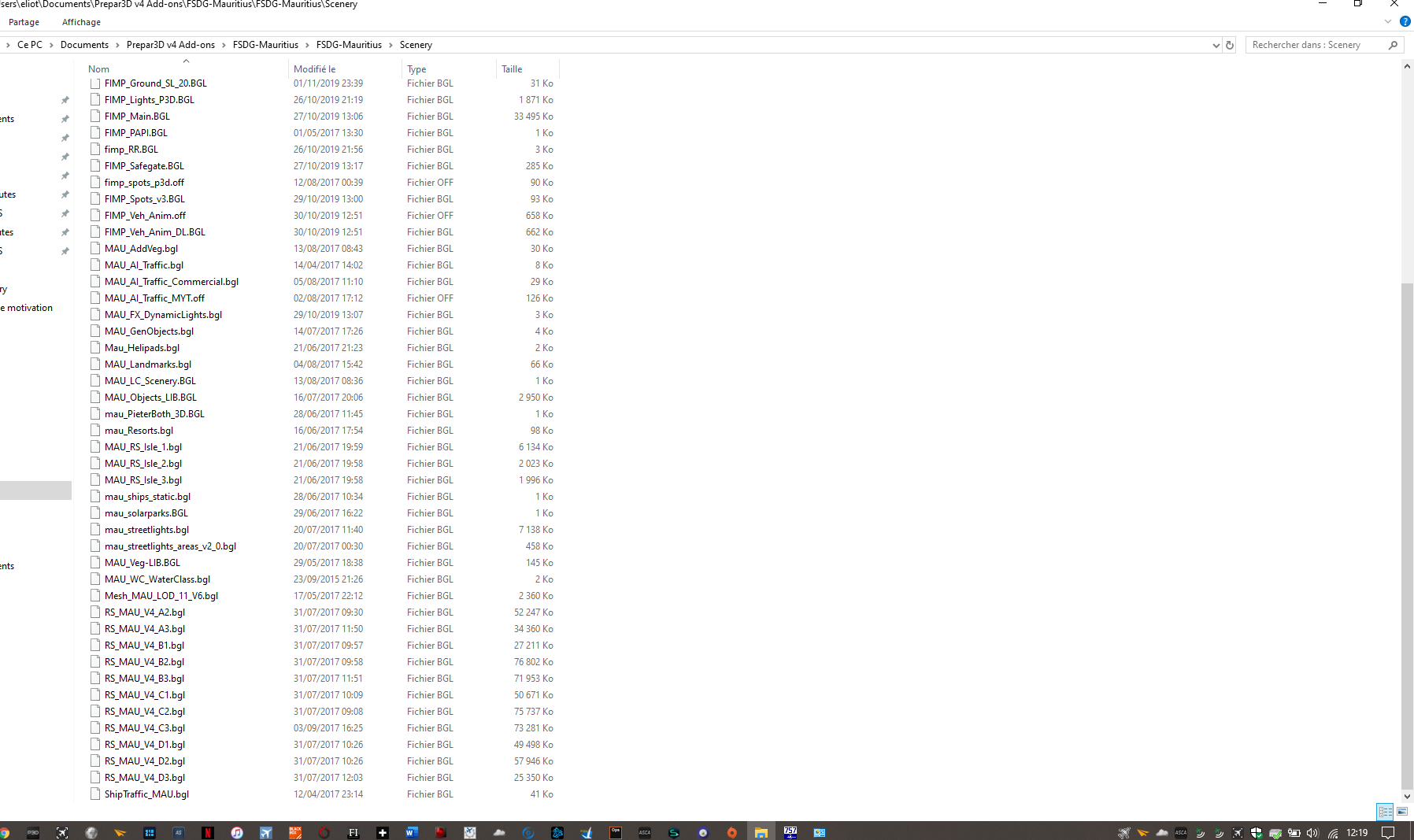The height and width of the screenshot is (840, 1414).
Task: Sort files by the Modifié le column
Action: pyautogui.click(x=315, y=69)
